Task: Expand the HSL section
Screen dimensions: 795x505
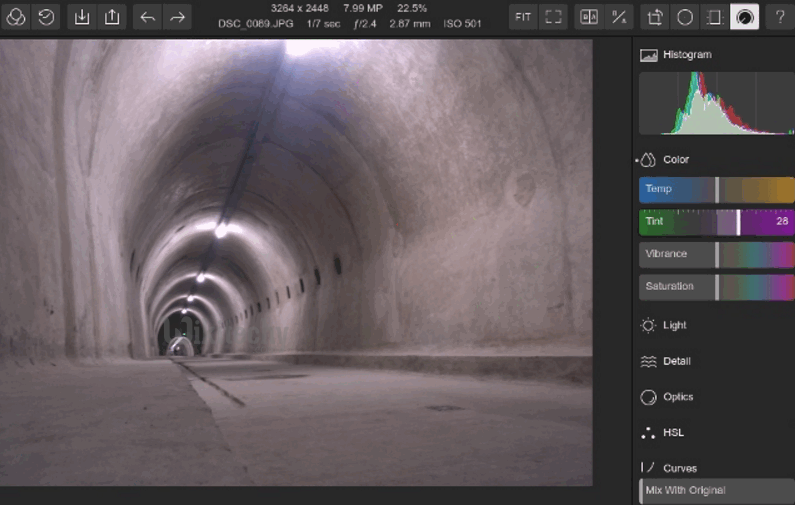Action: [x=673, y=433]
